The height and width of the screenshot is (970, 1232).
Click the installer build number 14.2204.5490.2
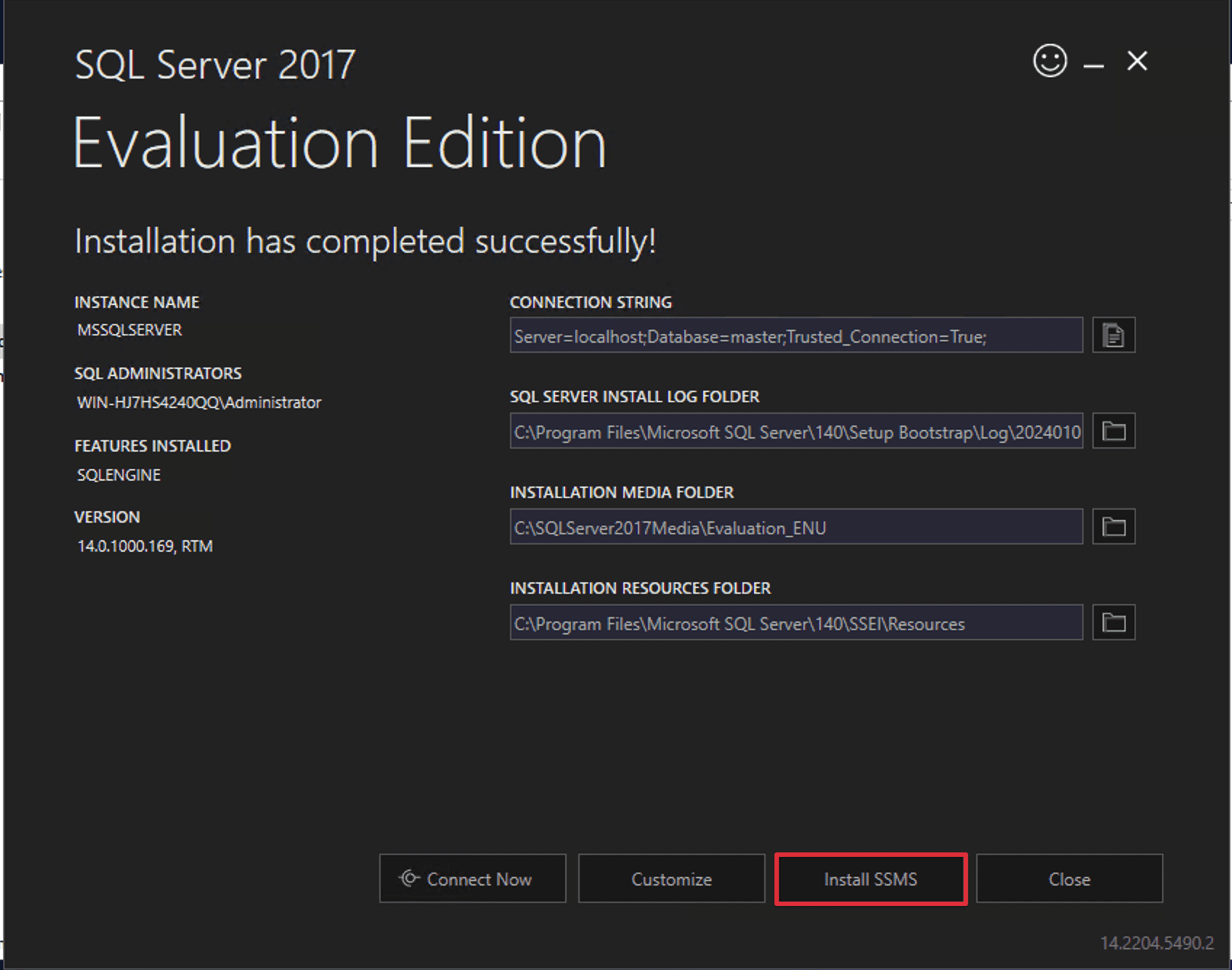point(1156,943)
